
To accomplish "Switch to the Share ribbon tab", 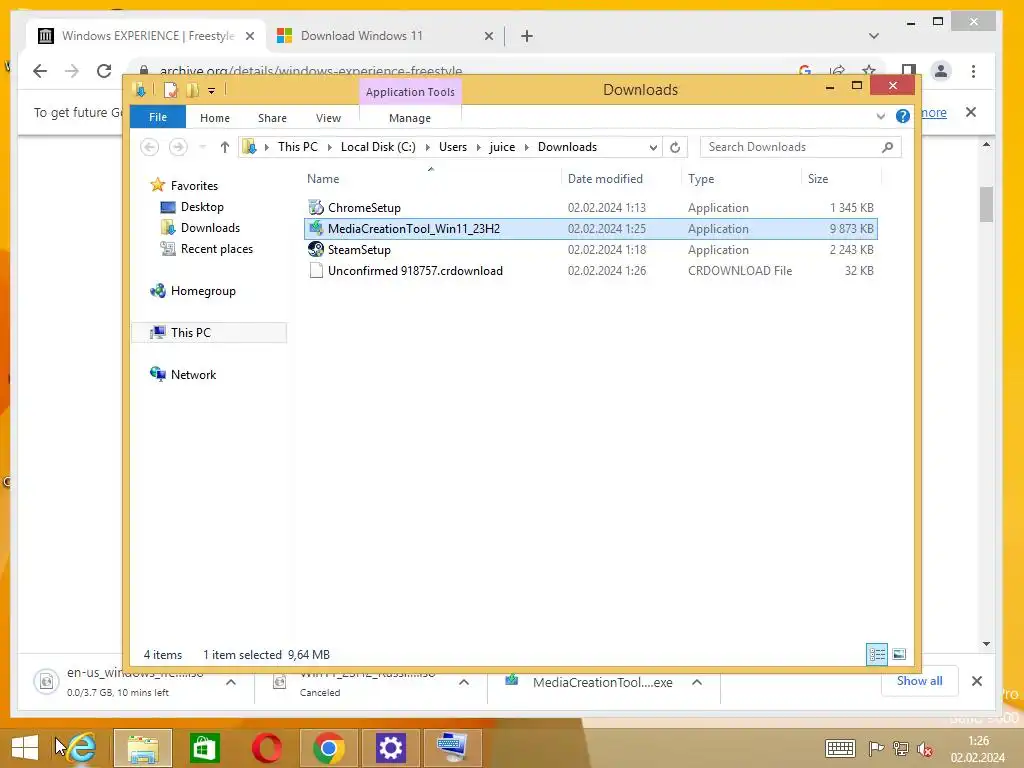I will [x=272, y=118].
